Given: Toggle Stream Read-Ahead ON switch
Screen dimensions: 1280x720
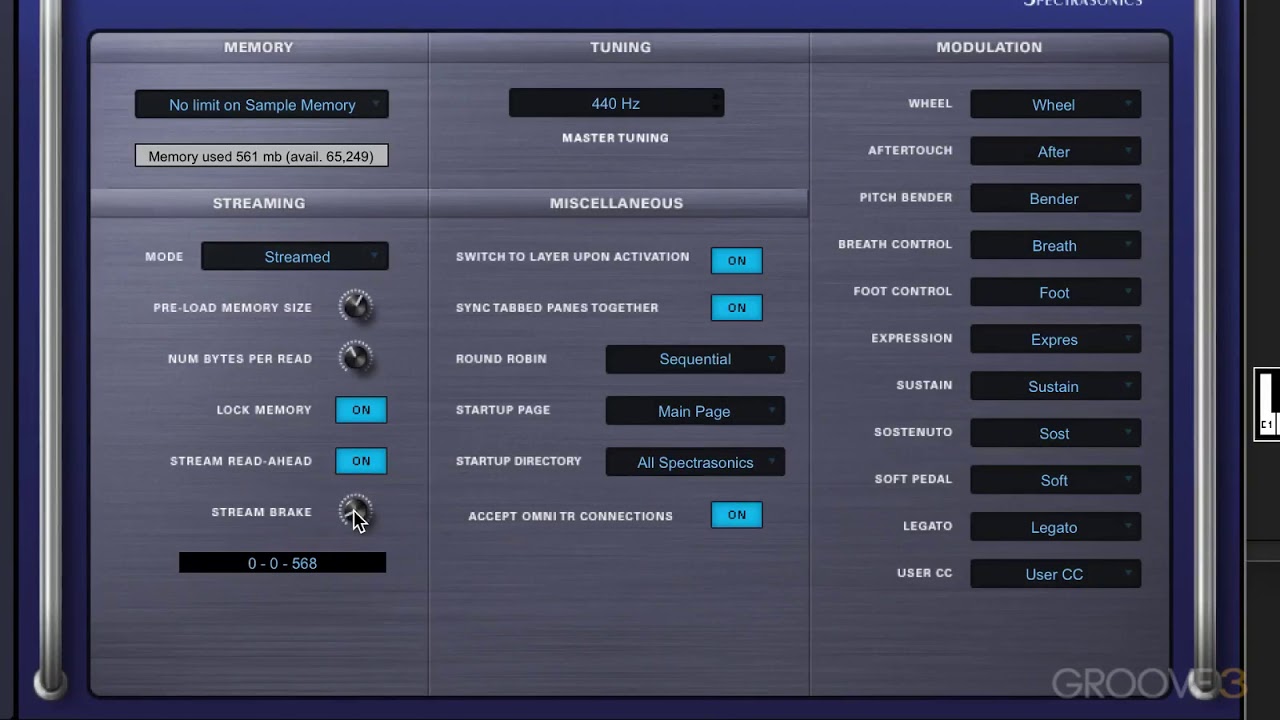Looking at the screenshot, I should coord(361,461).
